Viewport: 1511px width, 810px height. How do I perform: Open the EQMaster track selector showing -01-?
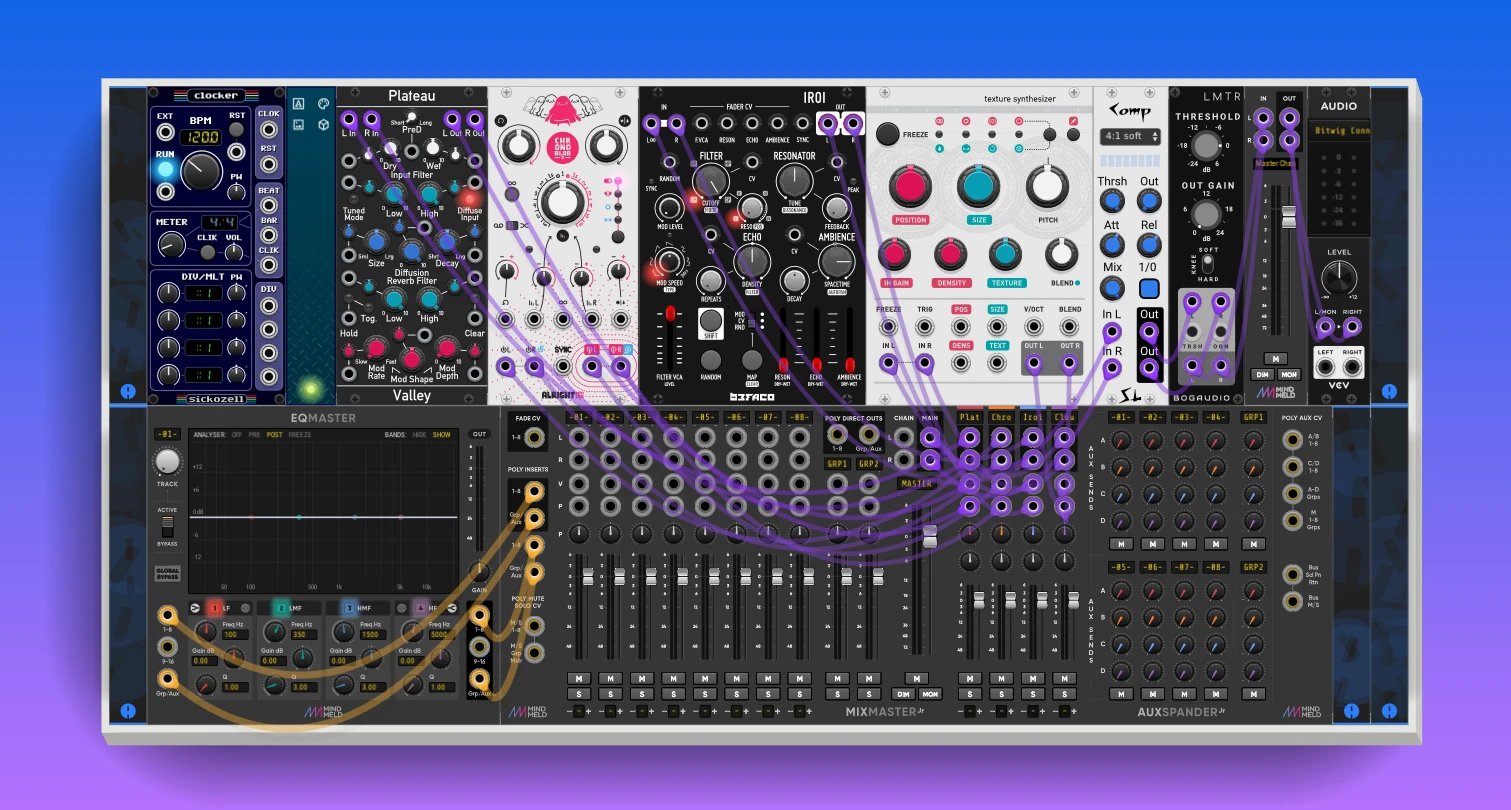tap(167, 434)
